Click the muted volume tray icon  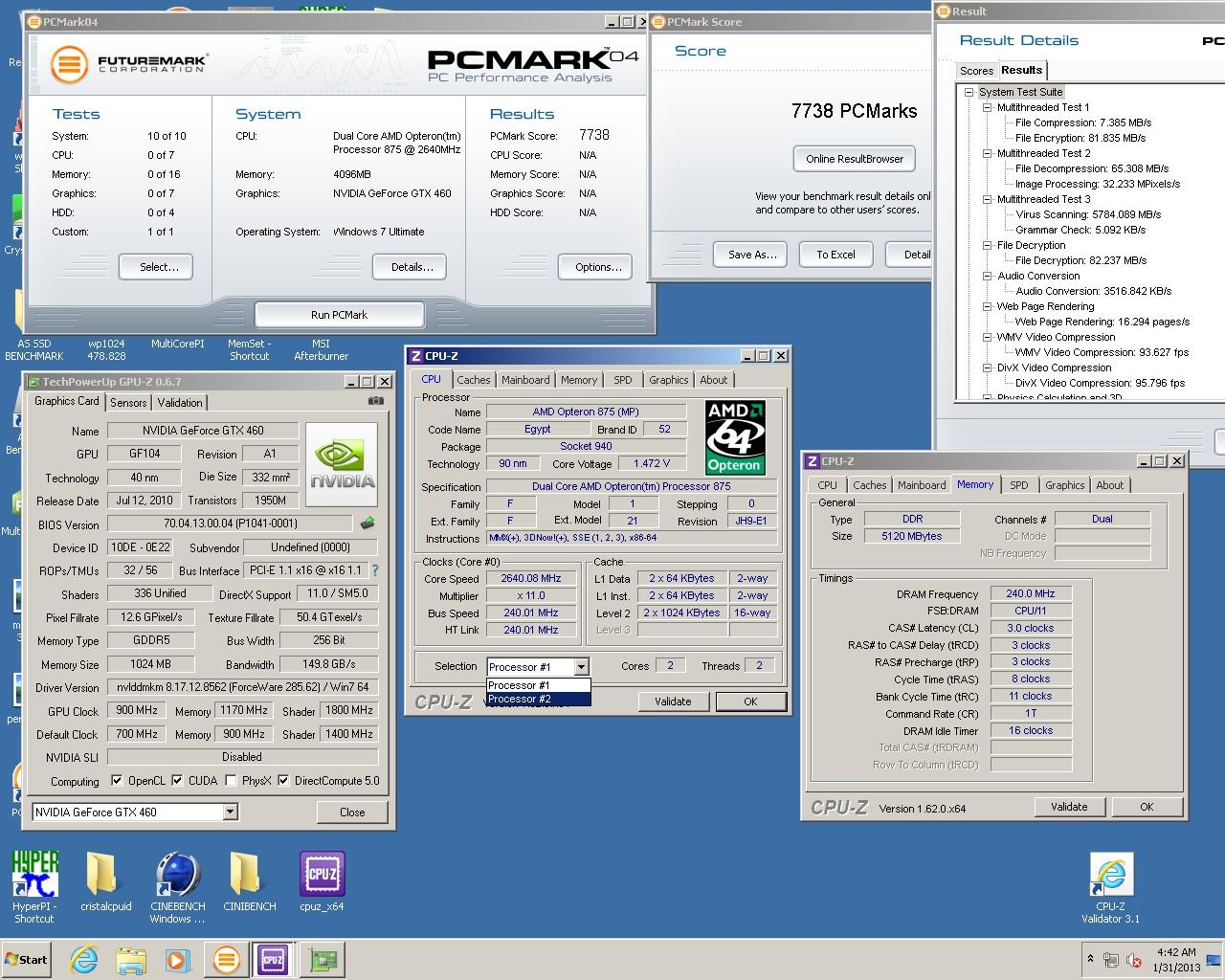click(1134, 960)
